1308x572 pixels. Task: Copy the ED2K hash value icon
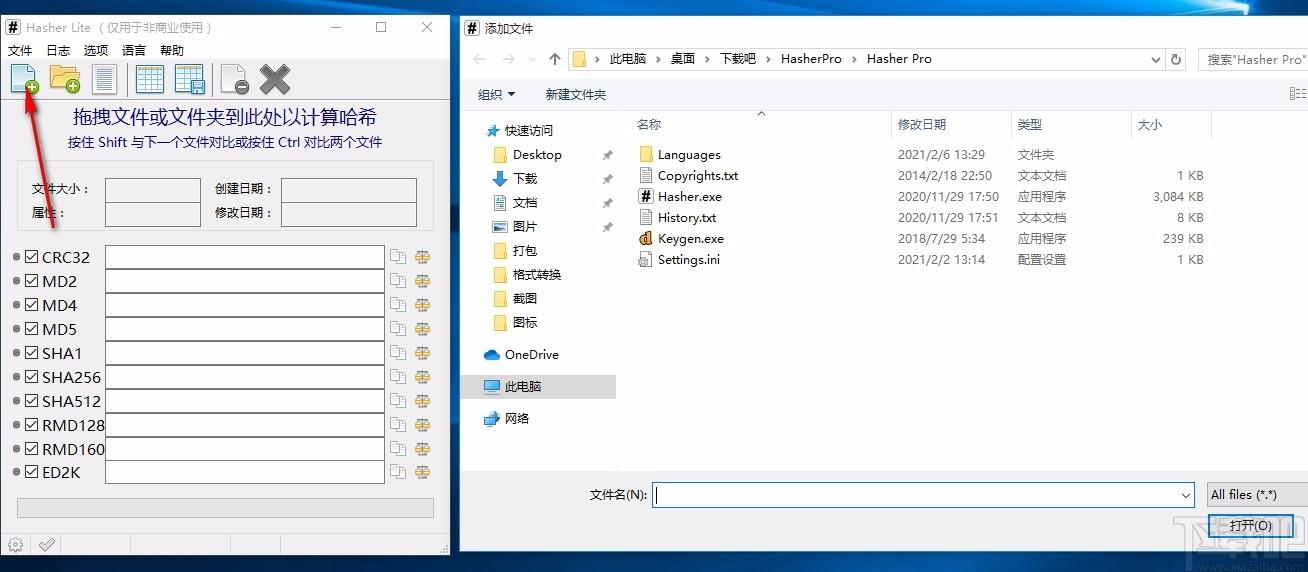(398, 472)
